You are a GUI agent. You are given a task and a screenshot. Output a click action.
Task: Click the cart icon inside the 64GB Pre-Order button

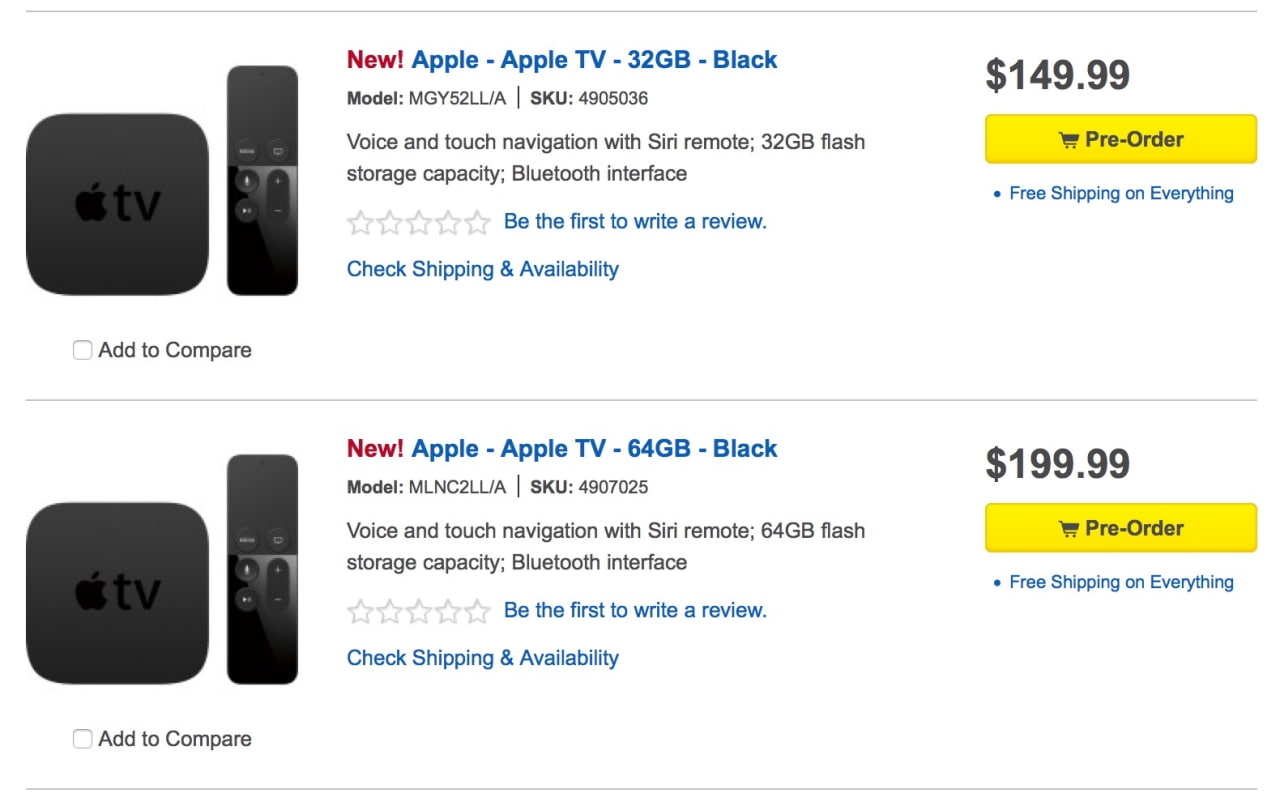[1071, 528]
